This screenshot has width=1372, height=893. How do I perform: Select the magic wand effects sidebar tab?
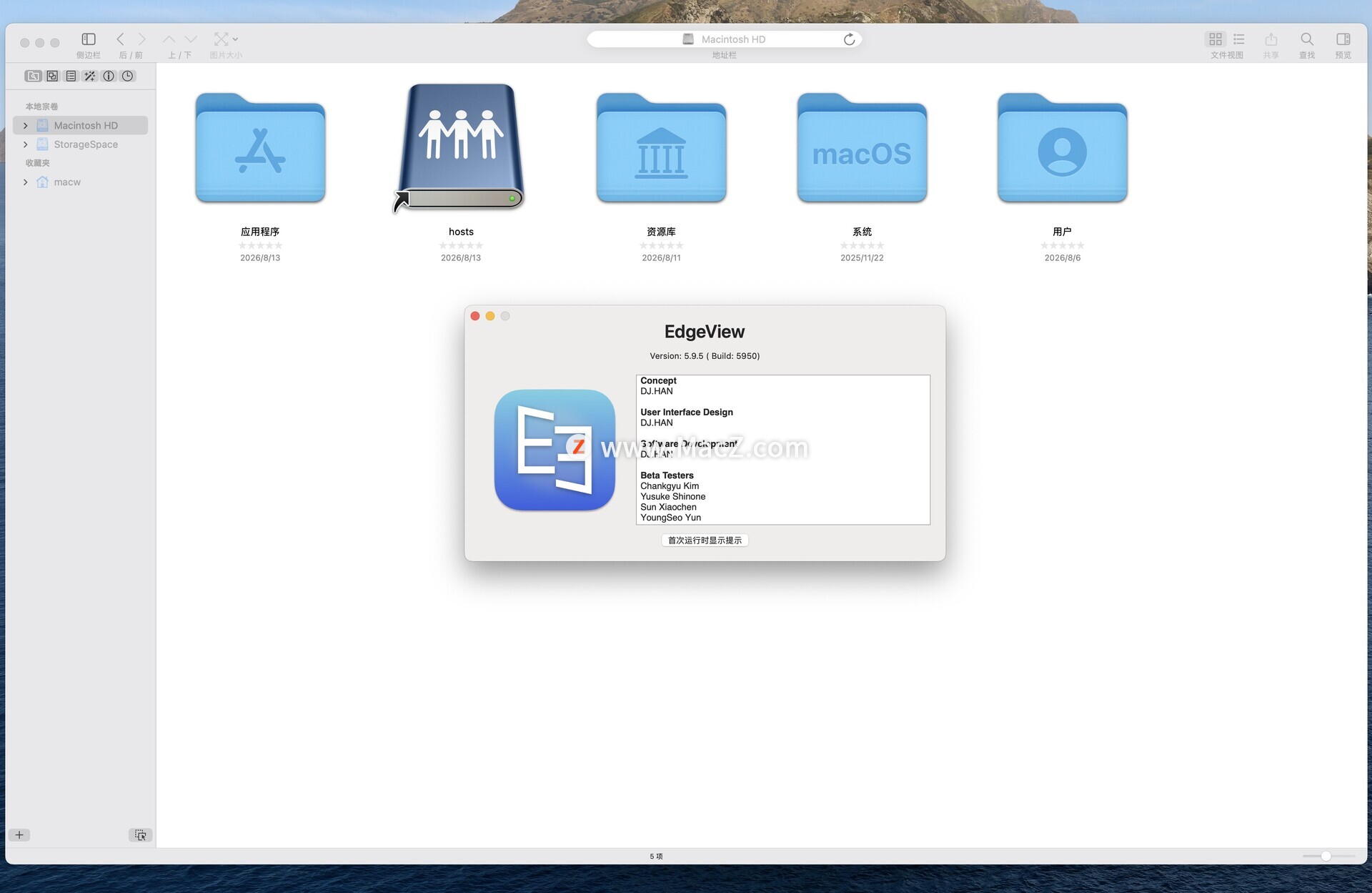[89, 76]
